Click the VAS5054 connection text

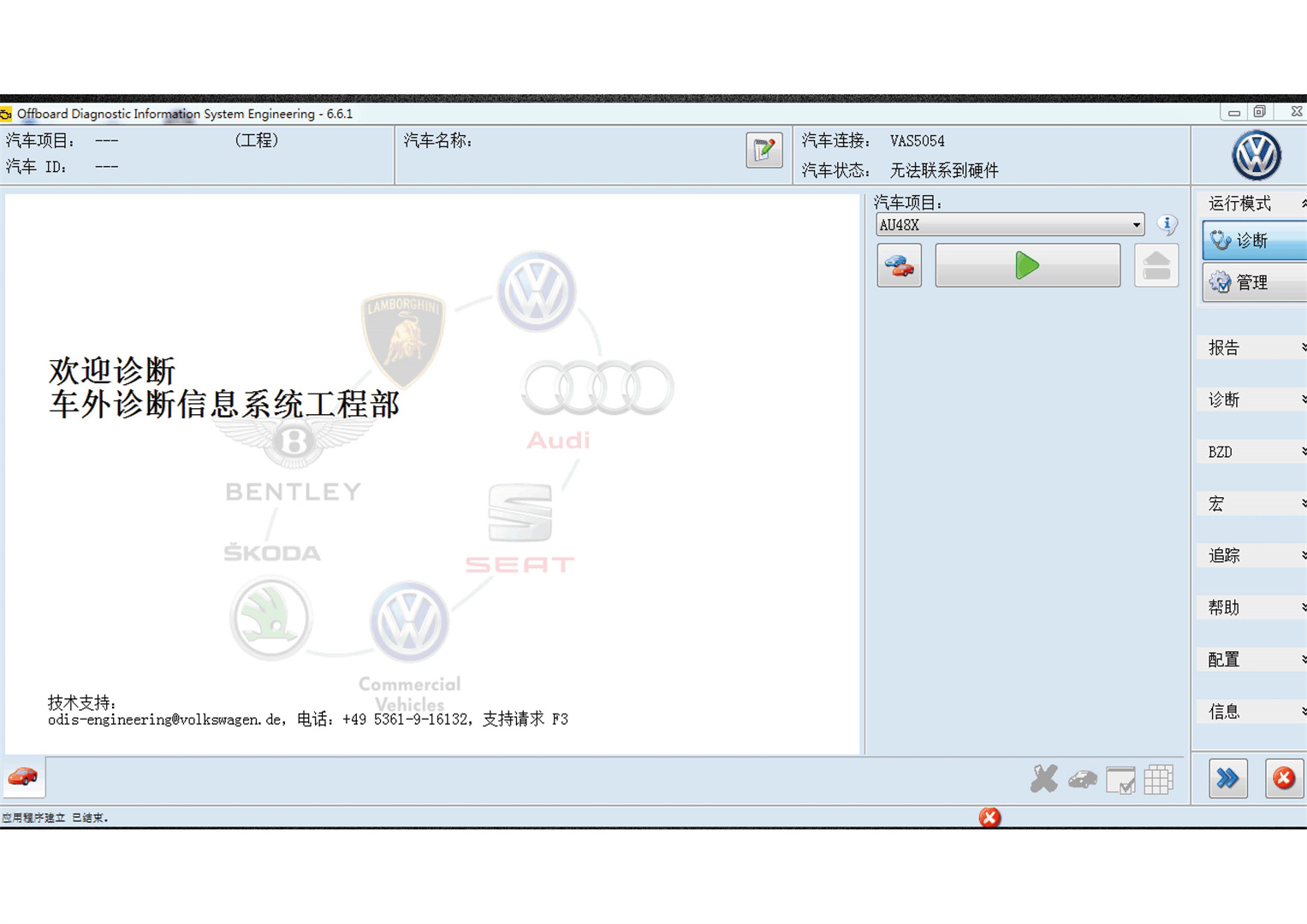[x=918, y=141]
